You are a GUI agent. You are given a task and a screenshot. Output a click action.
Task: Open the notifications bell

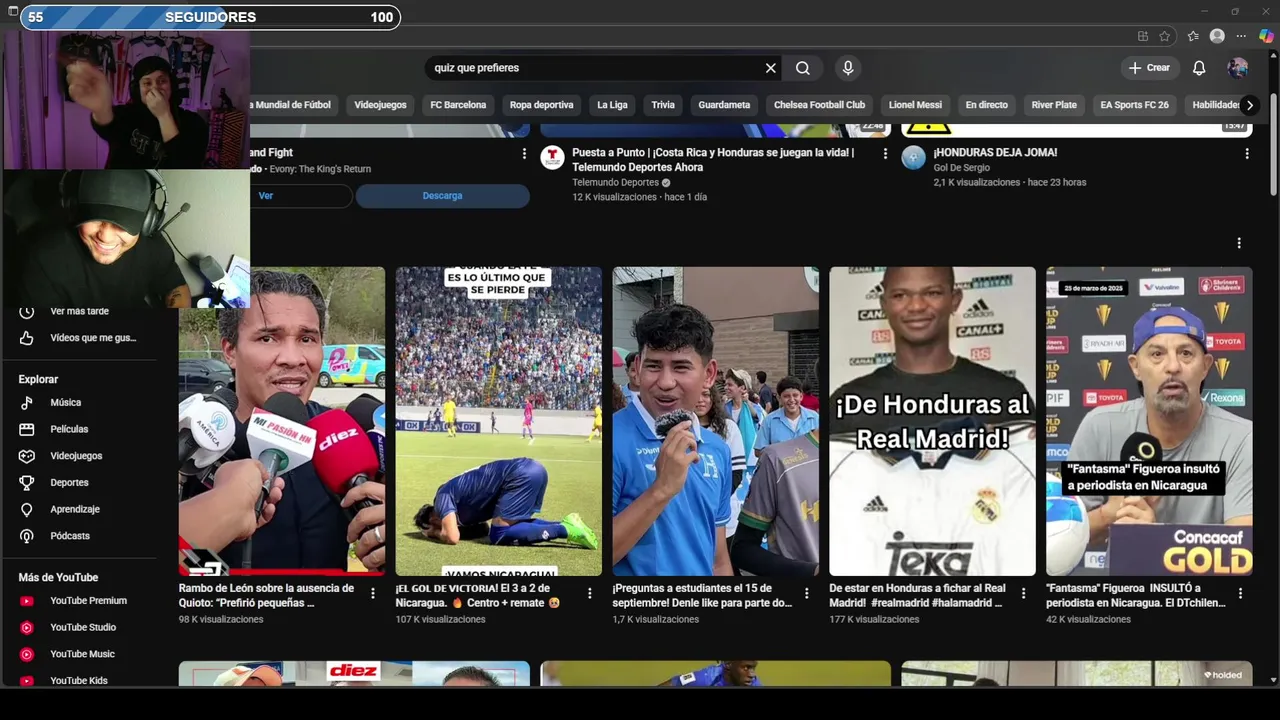(x=1199, y=68)
